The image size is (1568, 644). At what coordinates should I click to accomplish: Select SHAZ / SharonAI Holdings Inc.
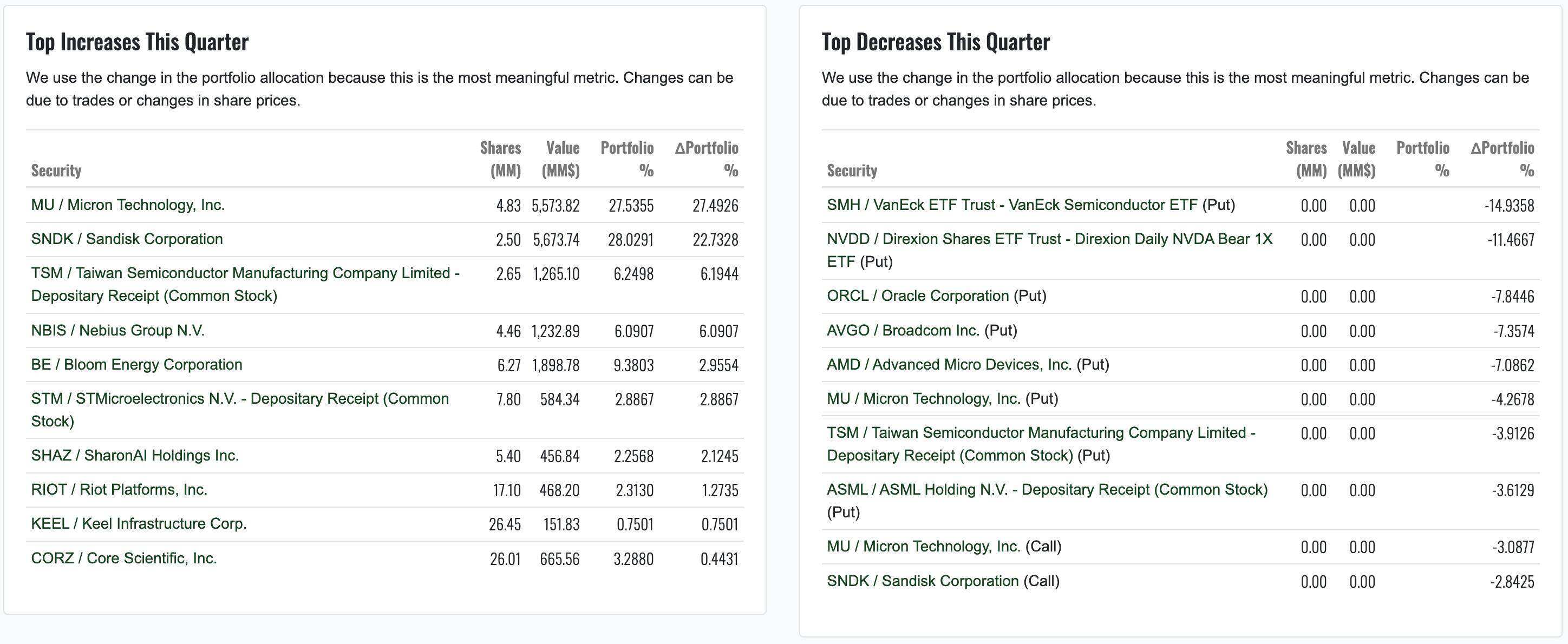pyautogui.click(x=134, y=456)
